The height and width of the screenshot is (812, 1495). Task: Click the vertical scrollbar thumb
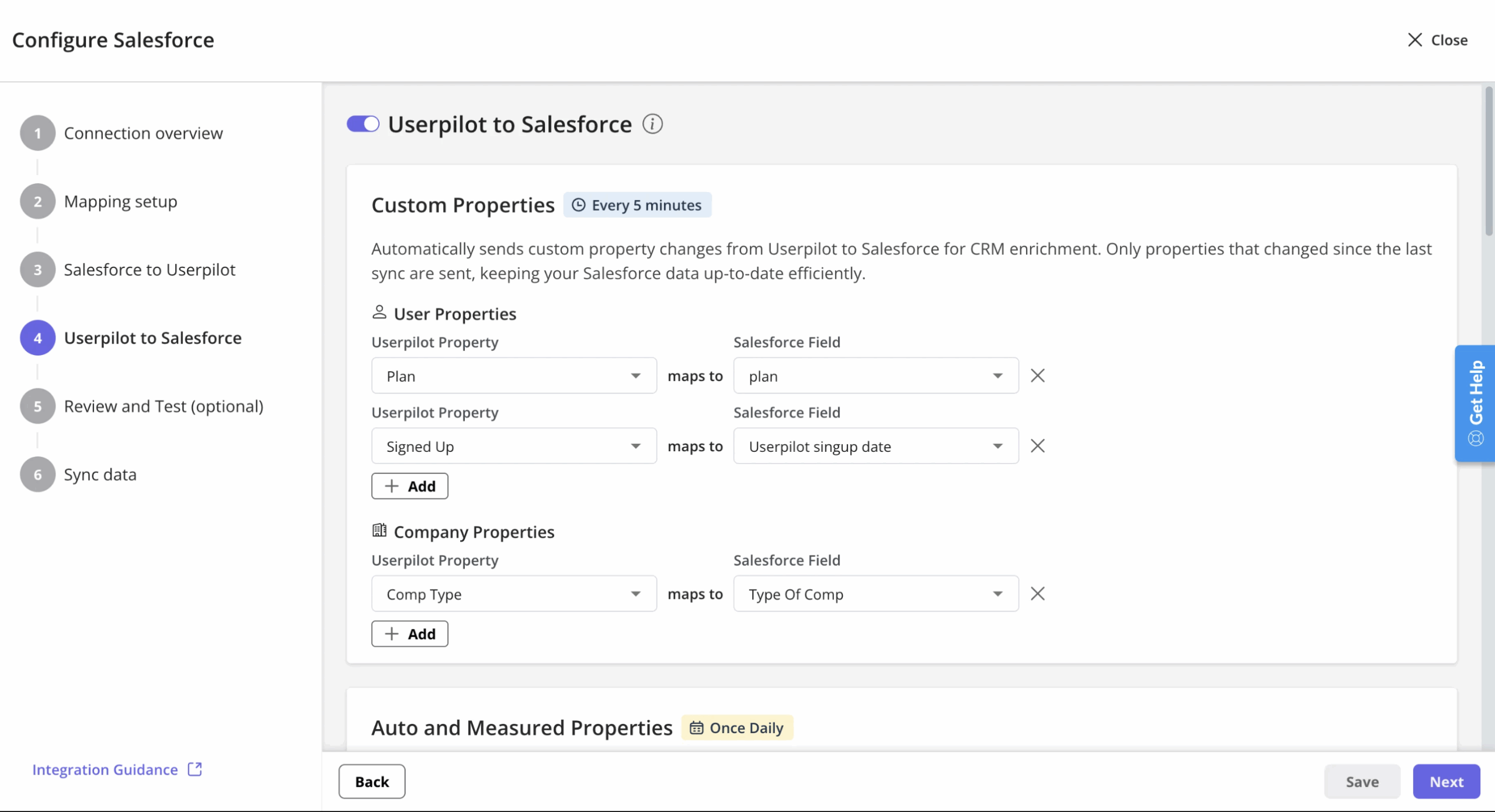(x=1489, y=161)
